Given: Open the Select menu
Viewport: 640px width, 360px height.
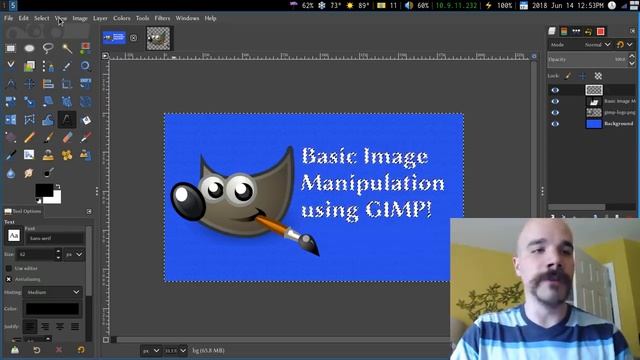Looking at the screenshot, I should (x=41, y=18).
